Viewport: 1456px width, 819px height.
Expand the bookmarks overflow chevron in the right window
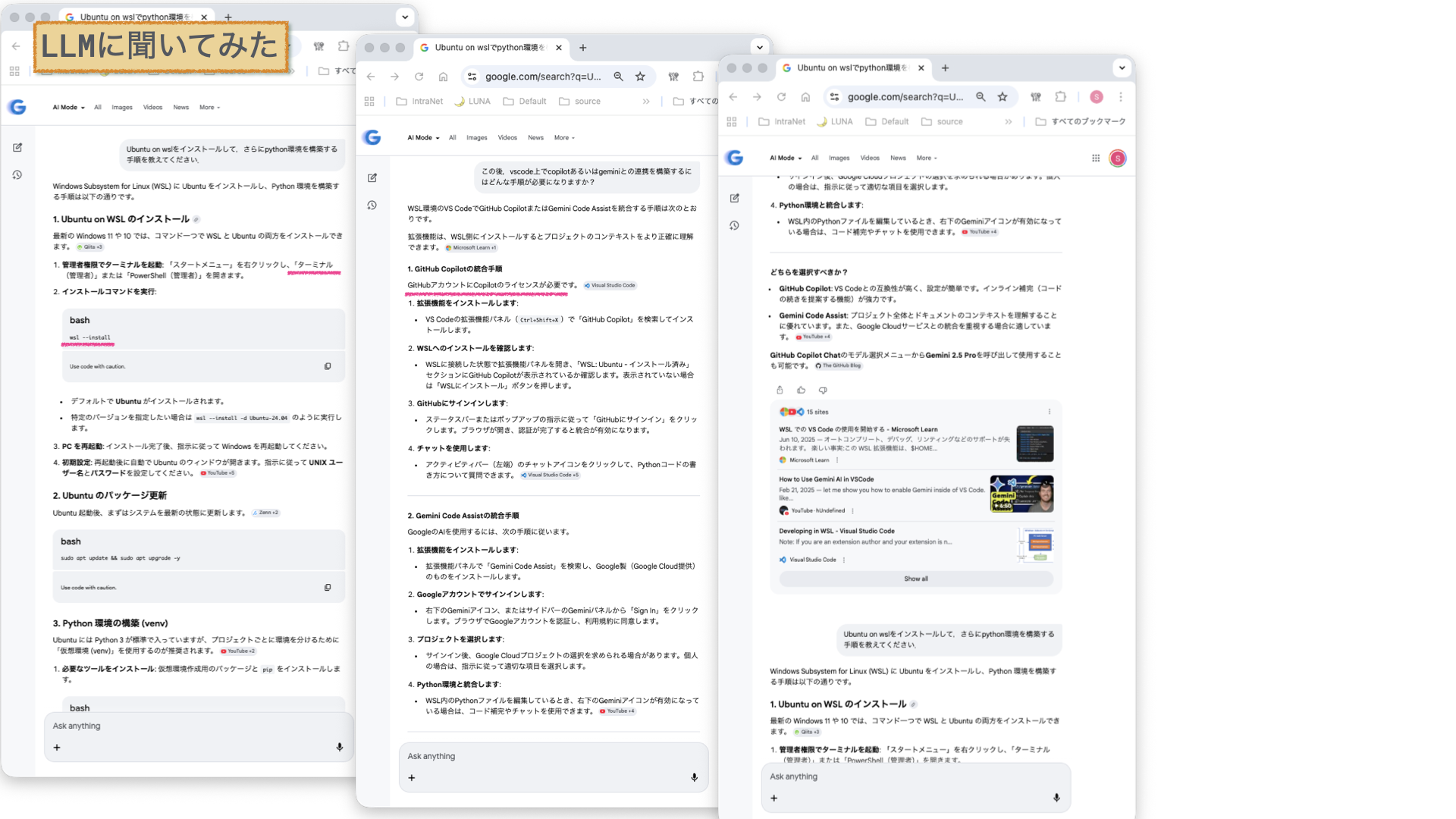click(1009, 121)
